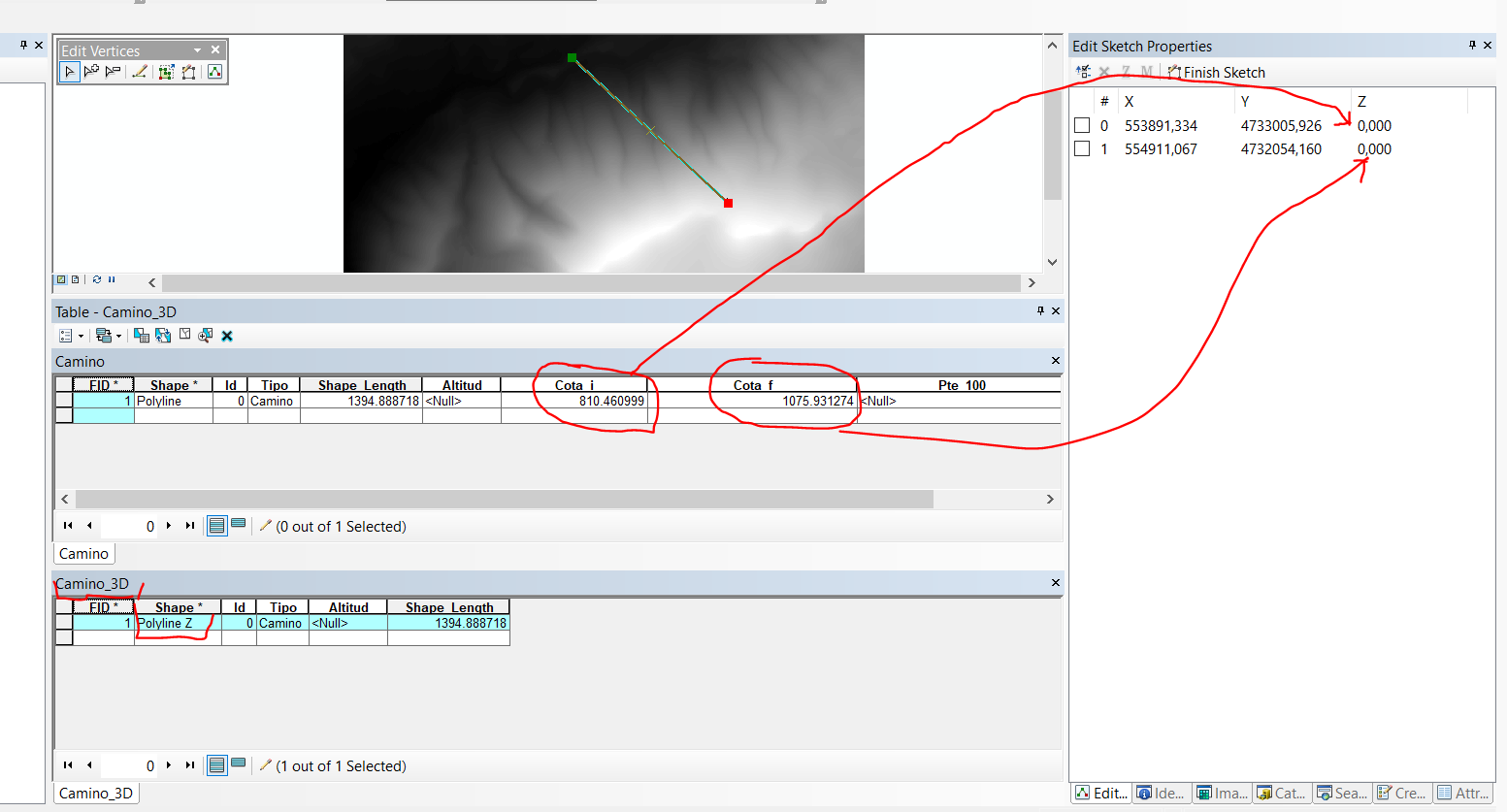Click Cota_f column header in Camino table
This screenshot has width=1507, height=812.
[753, 385]
